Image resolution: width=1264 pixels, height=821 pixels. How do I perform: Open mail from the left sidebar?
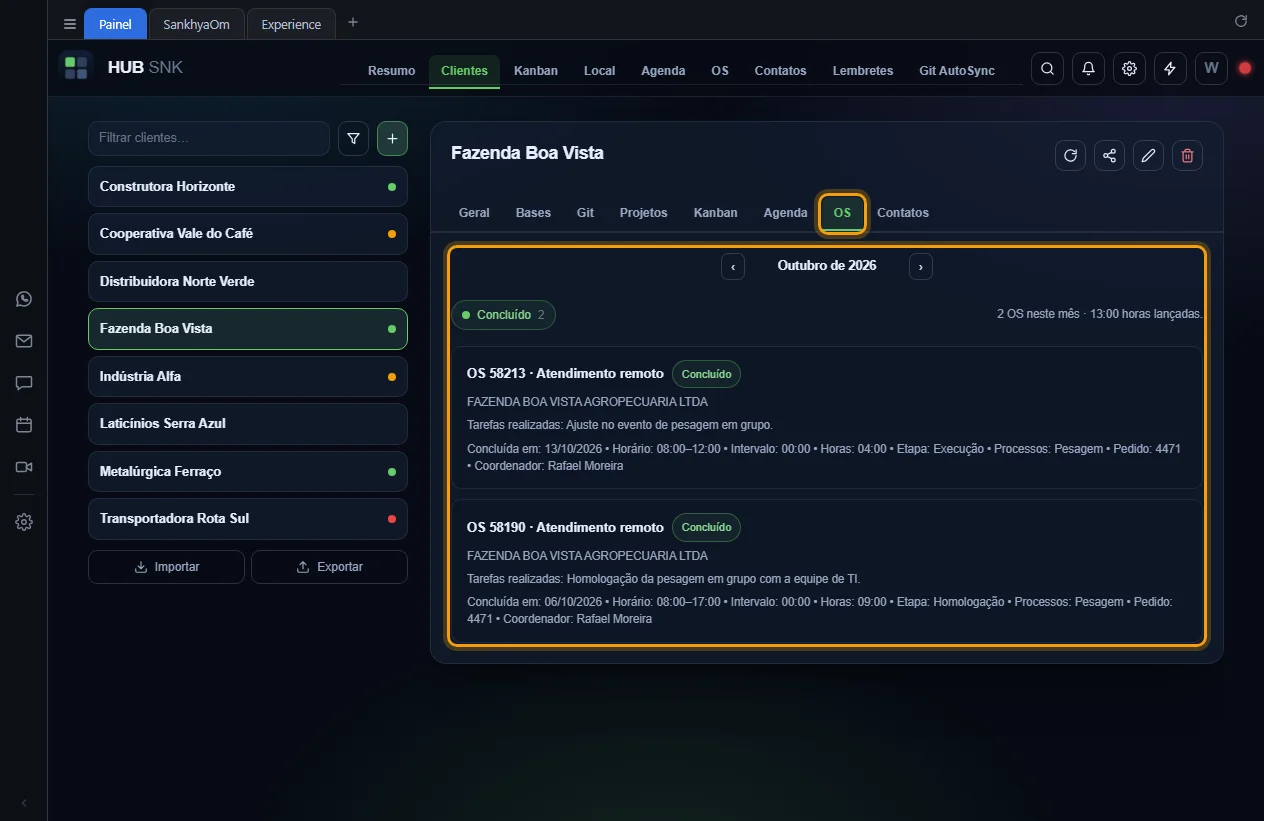pyautogui.click(x=24, y=341)
